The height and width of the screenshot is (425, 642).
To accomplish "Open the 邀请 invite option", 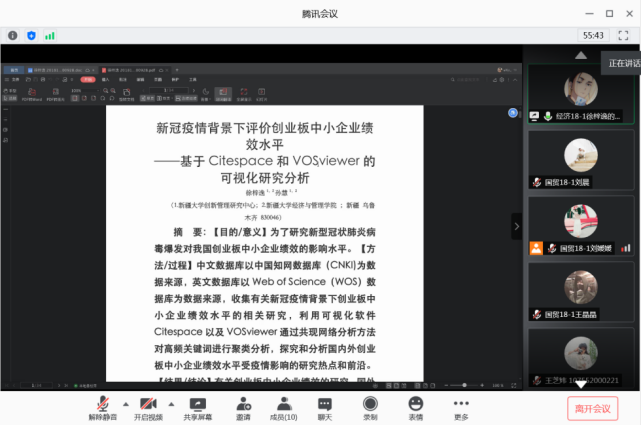I will (x=243, y=408).
